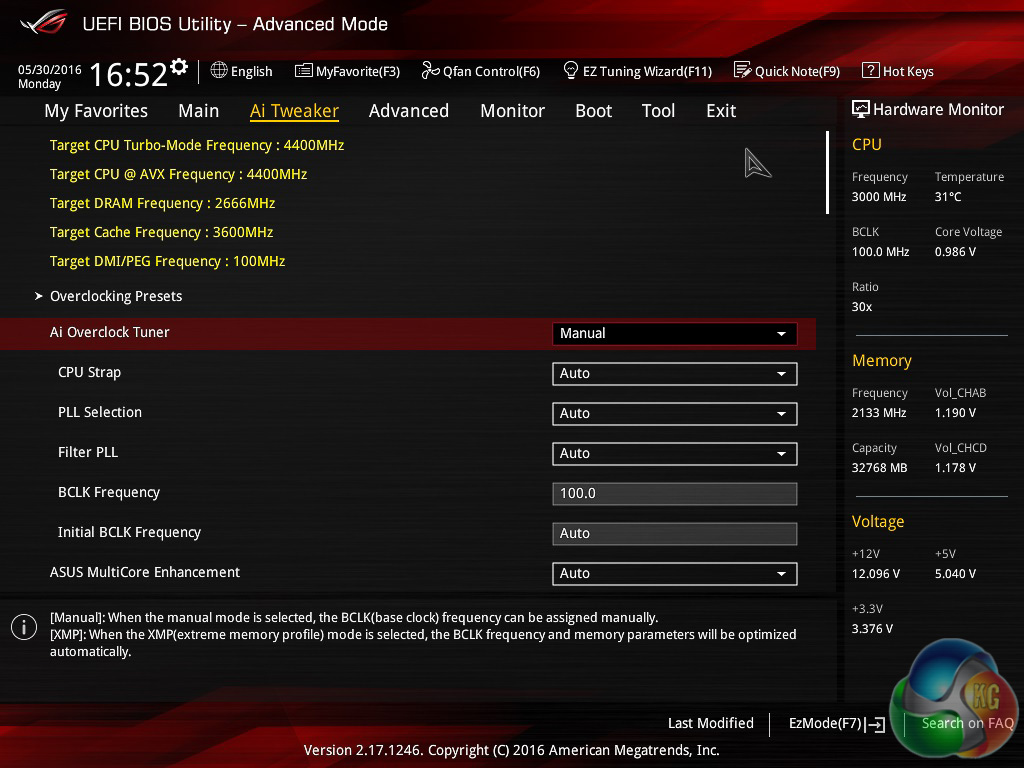Go to the Advanced tab
This screenshot has height=768, width=1024.
pos(409,111)
